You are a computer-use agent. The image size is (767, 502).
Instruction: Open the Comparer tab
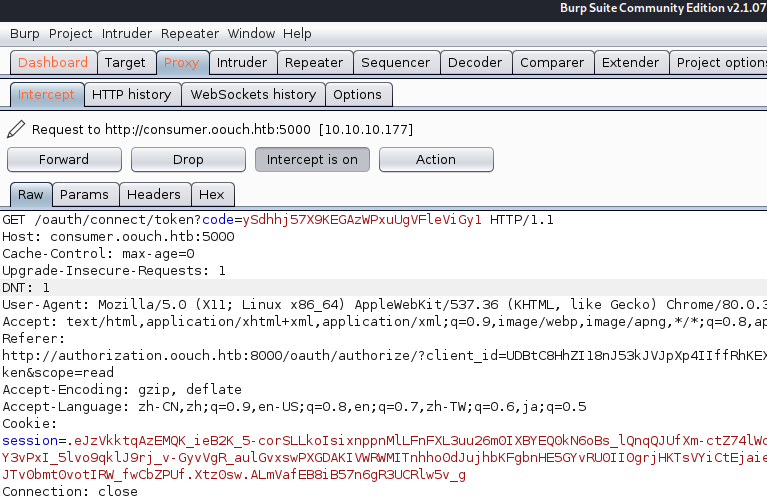coord(552,63)
